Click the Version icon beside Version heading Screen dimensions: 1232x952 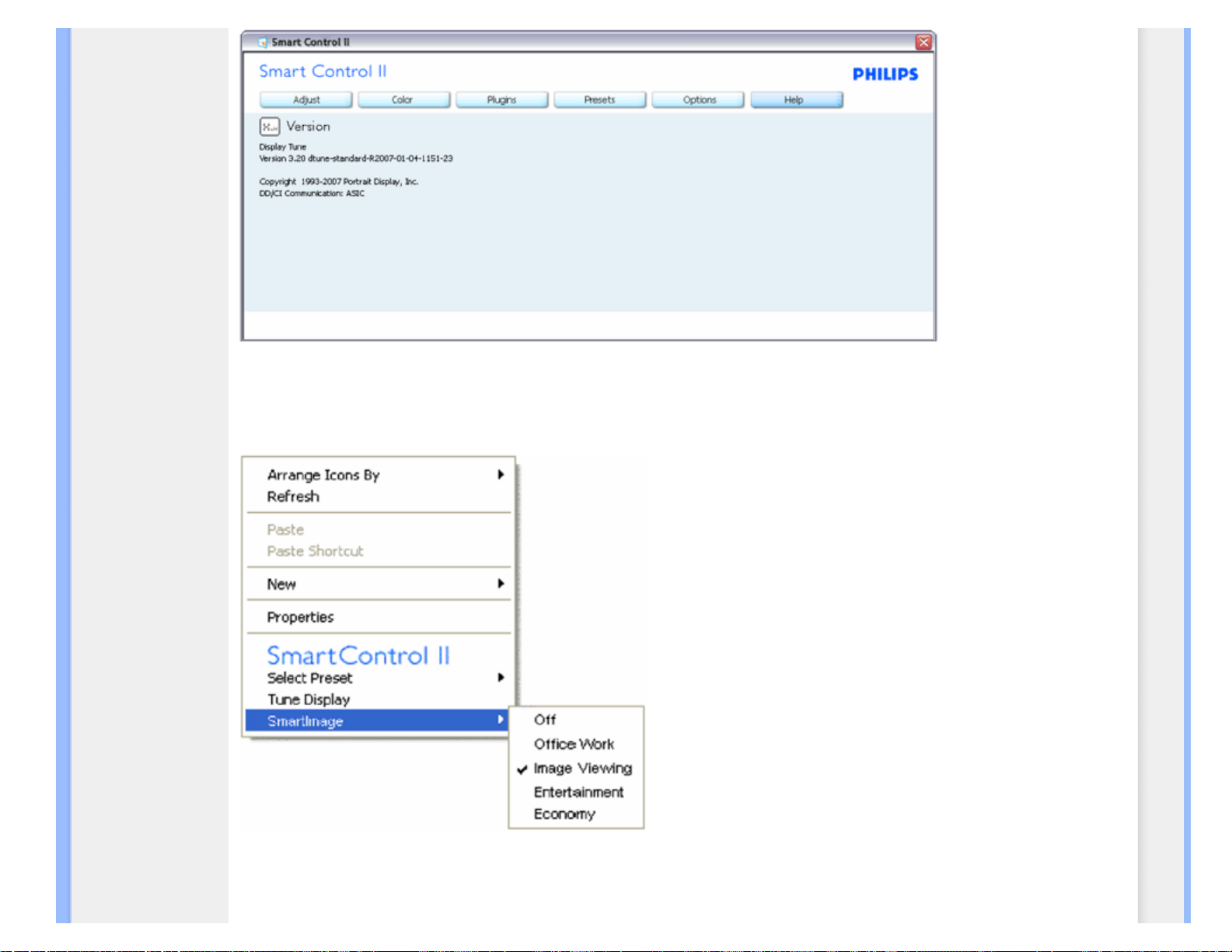point(269,126)
